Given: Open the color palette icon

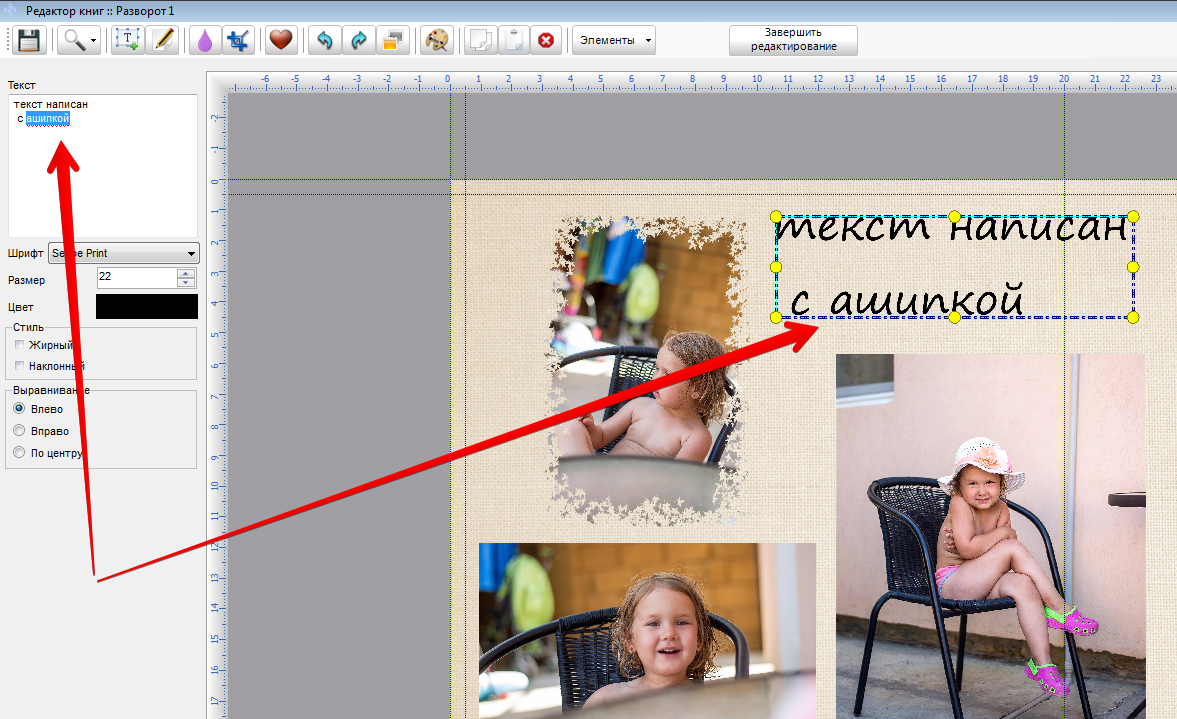Looking at the screenshot, I should coord(436,40).
